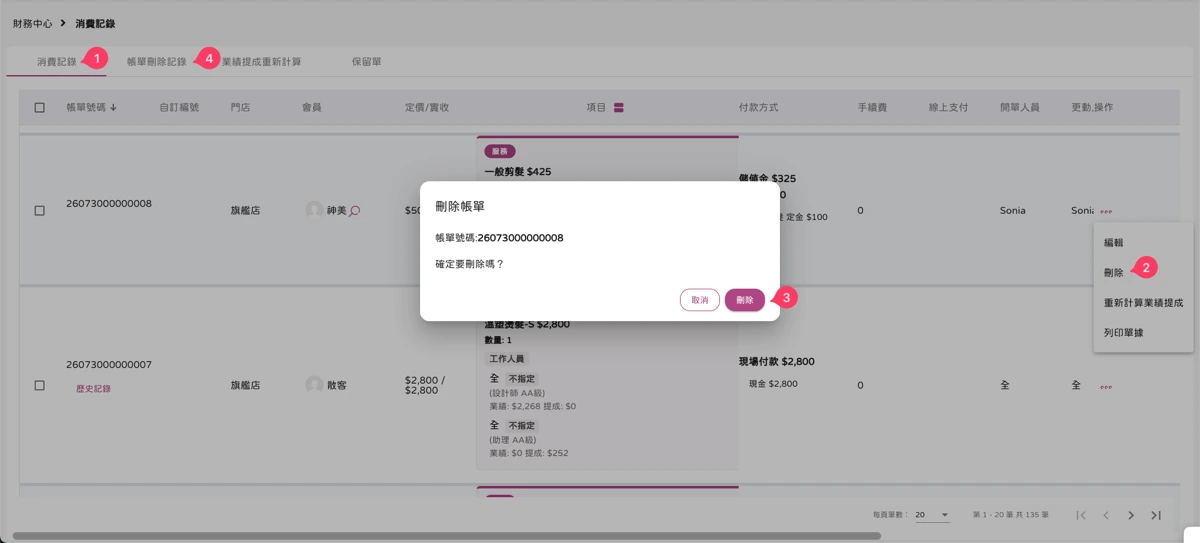Click the horizontal scrollbar at the bottom
This screenshot has width=1200, height=543.
446,536
